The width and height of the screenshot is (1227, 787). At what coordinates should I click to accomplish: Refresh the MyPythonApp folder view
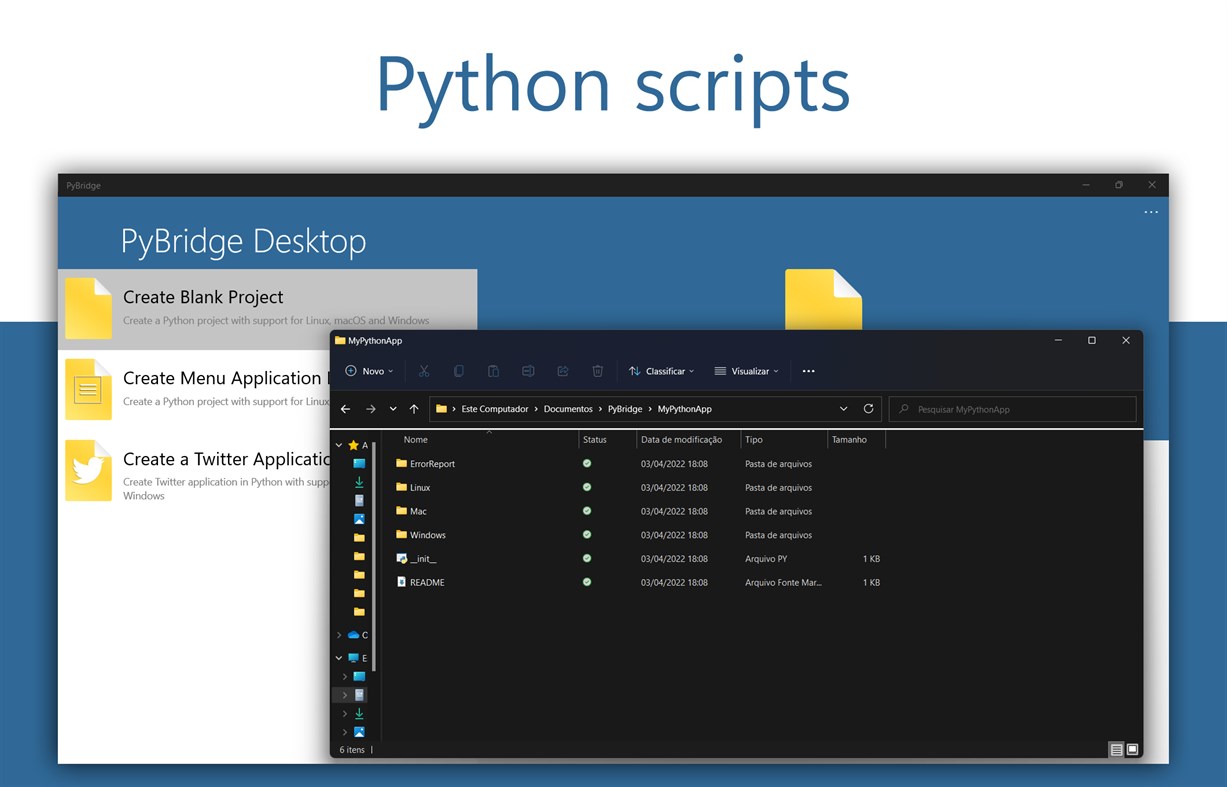point(869,408)
